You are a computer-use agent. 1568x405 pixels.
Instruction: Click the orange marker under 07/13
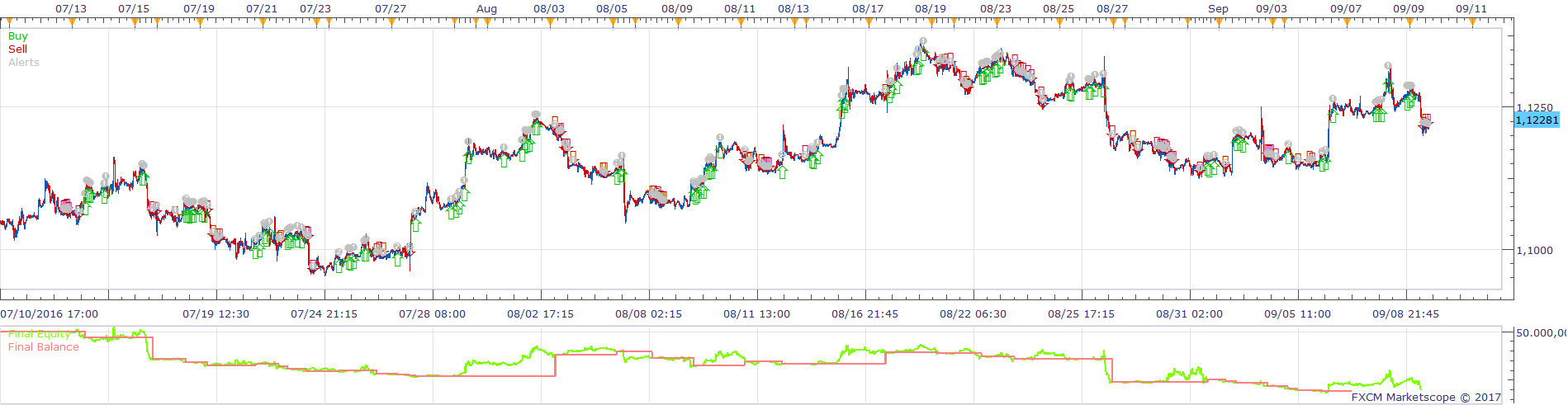click(x=72, y=23)
